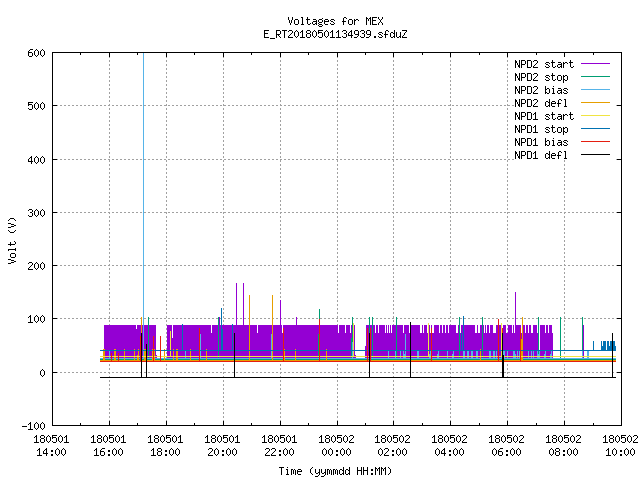The width and height of the screenshot is (640, 480).
Task: Click the 'NPD1 defl' legend label
Action: click(x=541, y=156)
